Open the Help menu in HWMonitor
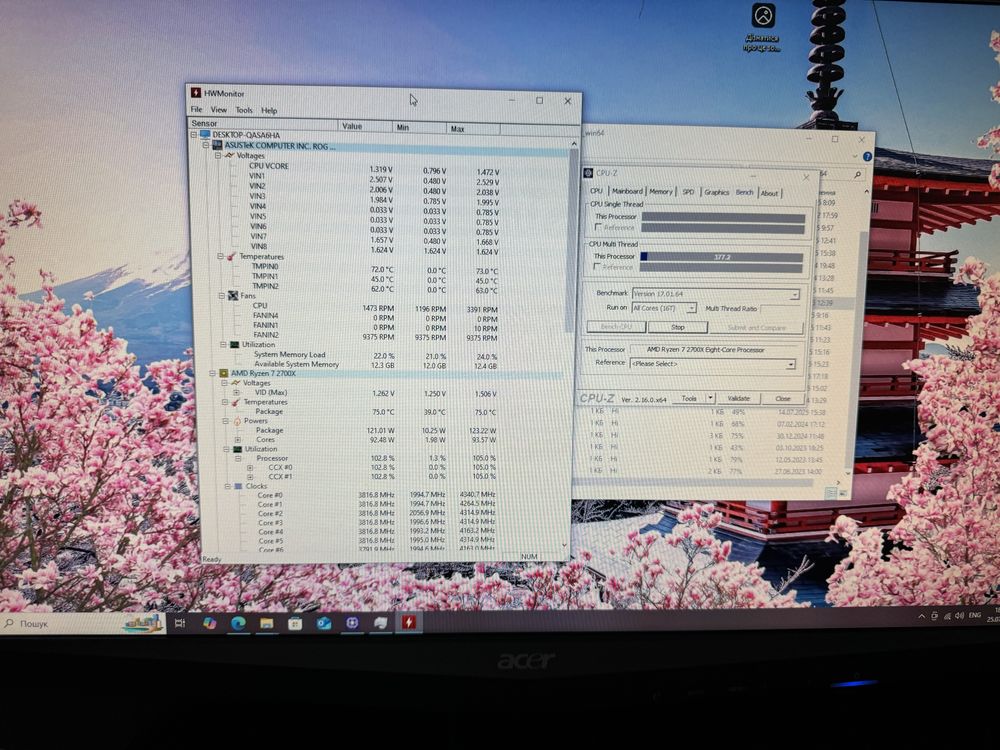Image resolution: width=1000 pixels, height=750 pixels. click(269, 110)
